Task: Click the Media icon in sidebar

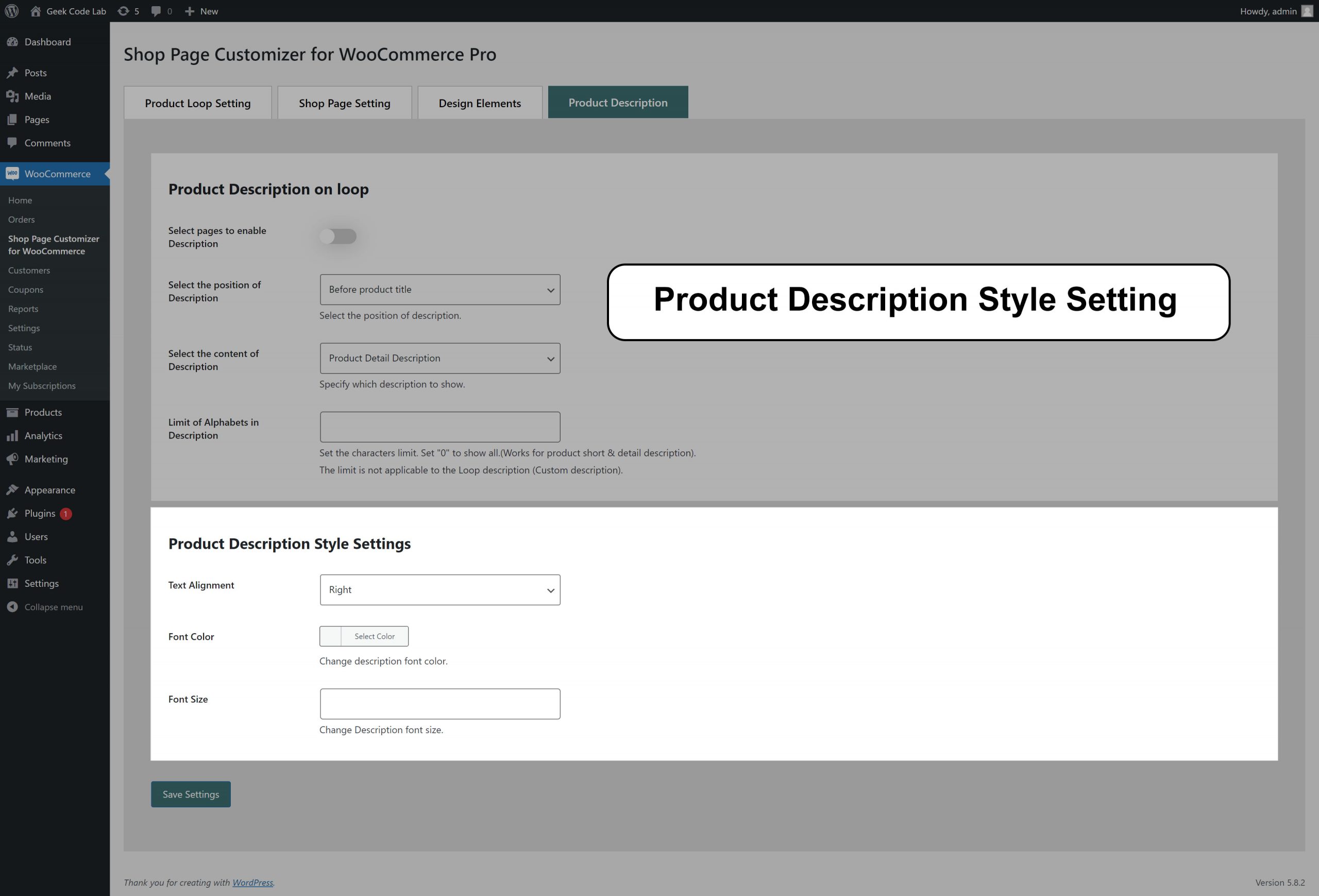Action: pyautogui.click(x=12, y=96)
